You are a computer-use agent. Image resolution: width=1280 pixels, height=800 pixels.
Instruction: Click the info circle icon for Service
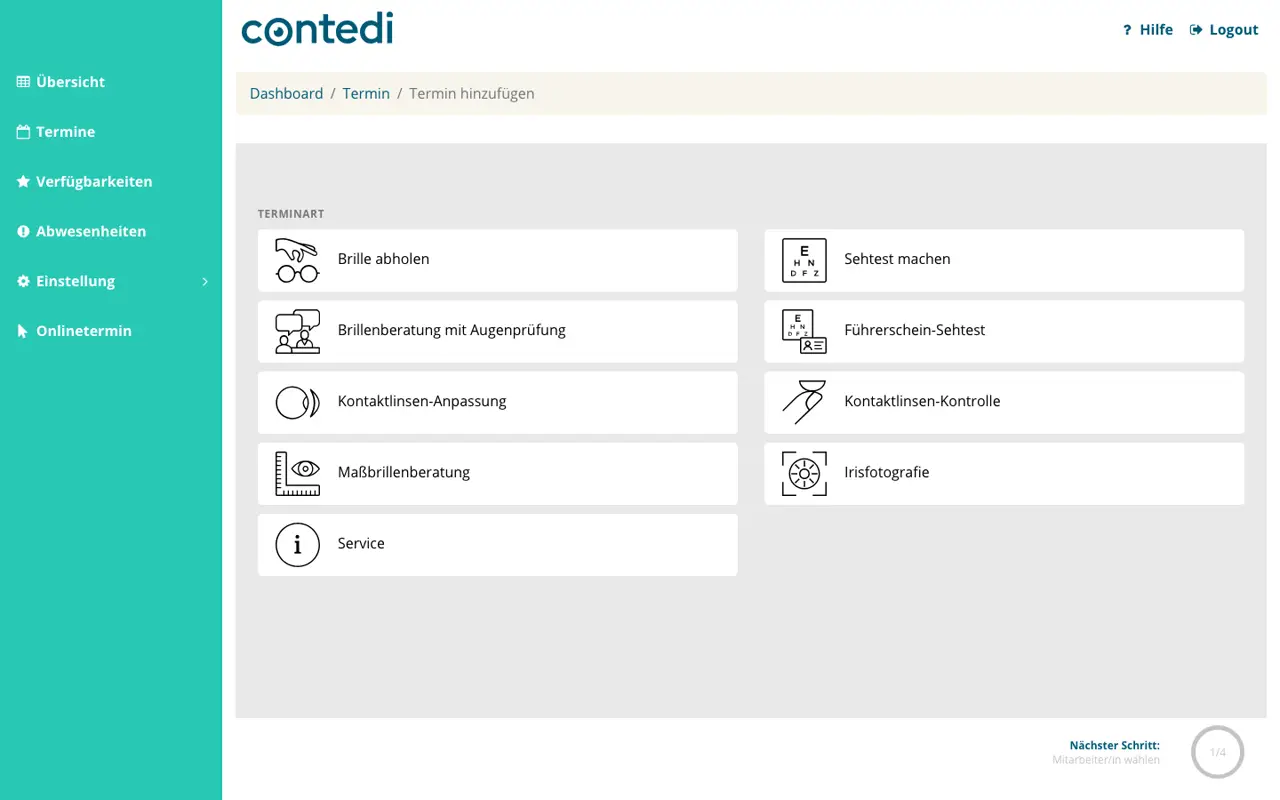(x=297, y=544)
